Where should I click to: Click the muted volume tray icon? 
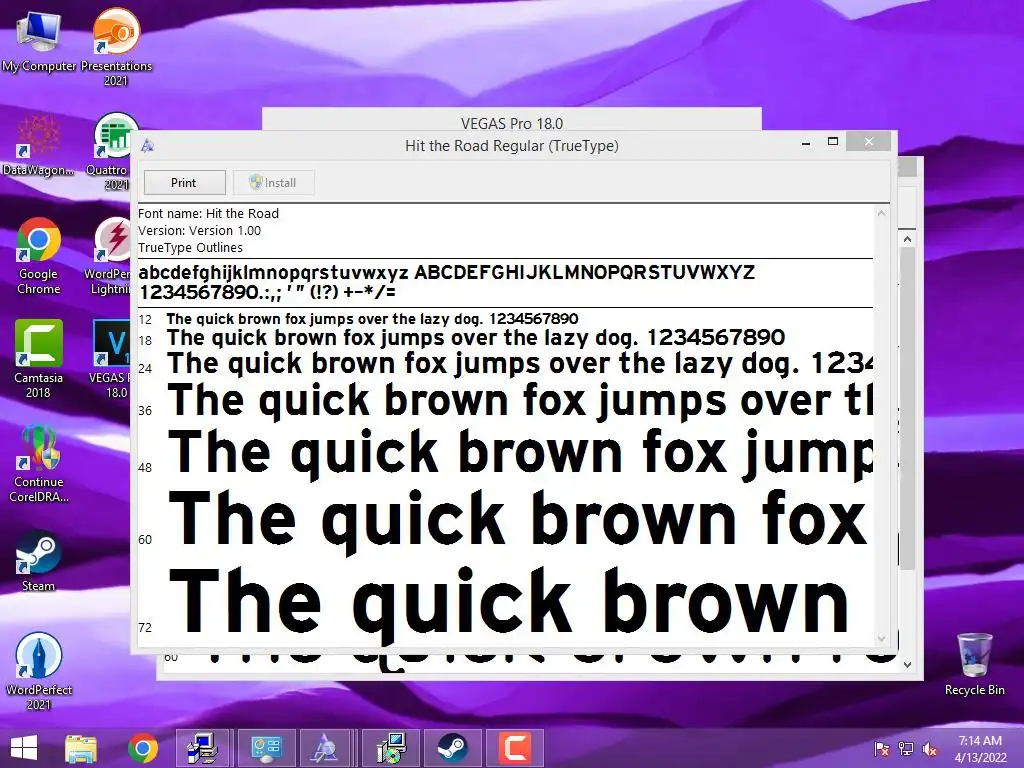(930, 749)
